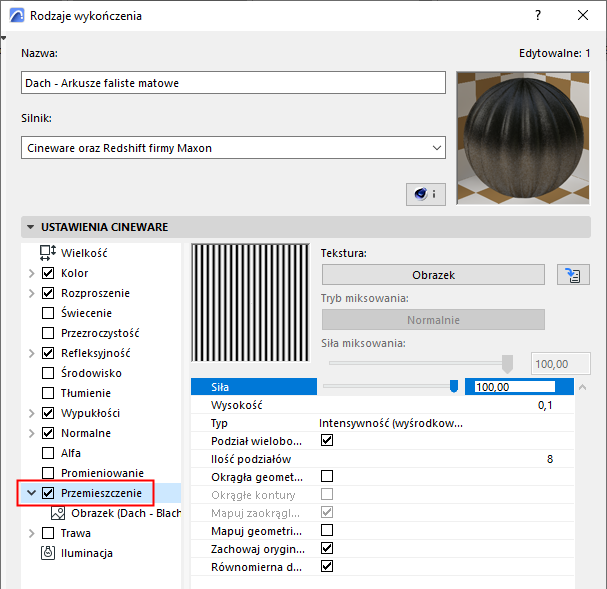The image size is (607, 589).
Task: Uncheck the Przemieszczenie checkbox
Action: click(48, 493)
